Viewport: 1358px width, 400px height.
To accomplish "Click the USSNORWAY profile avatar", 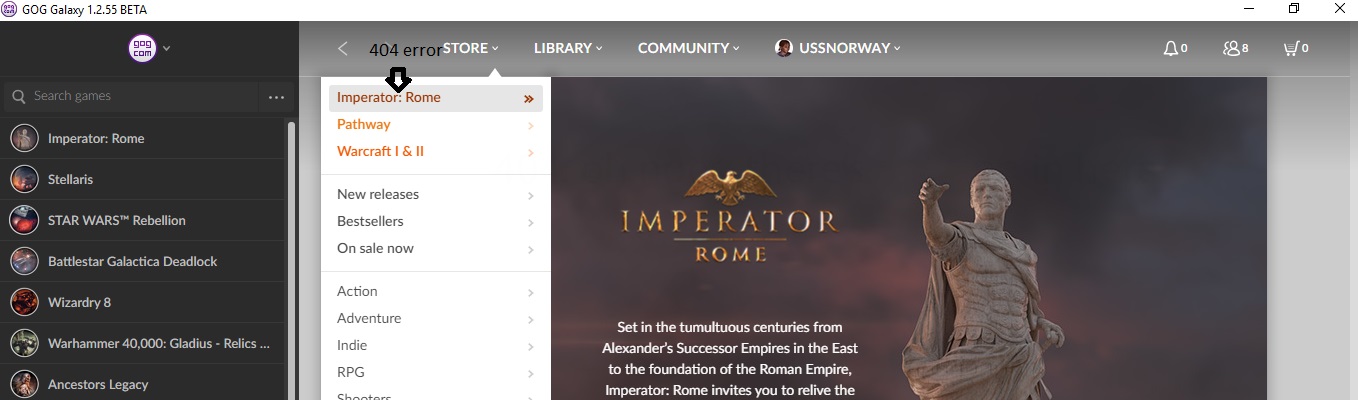I will point(784,48).
